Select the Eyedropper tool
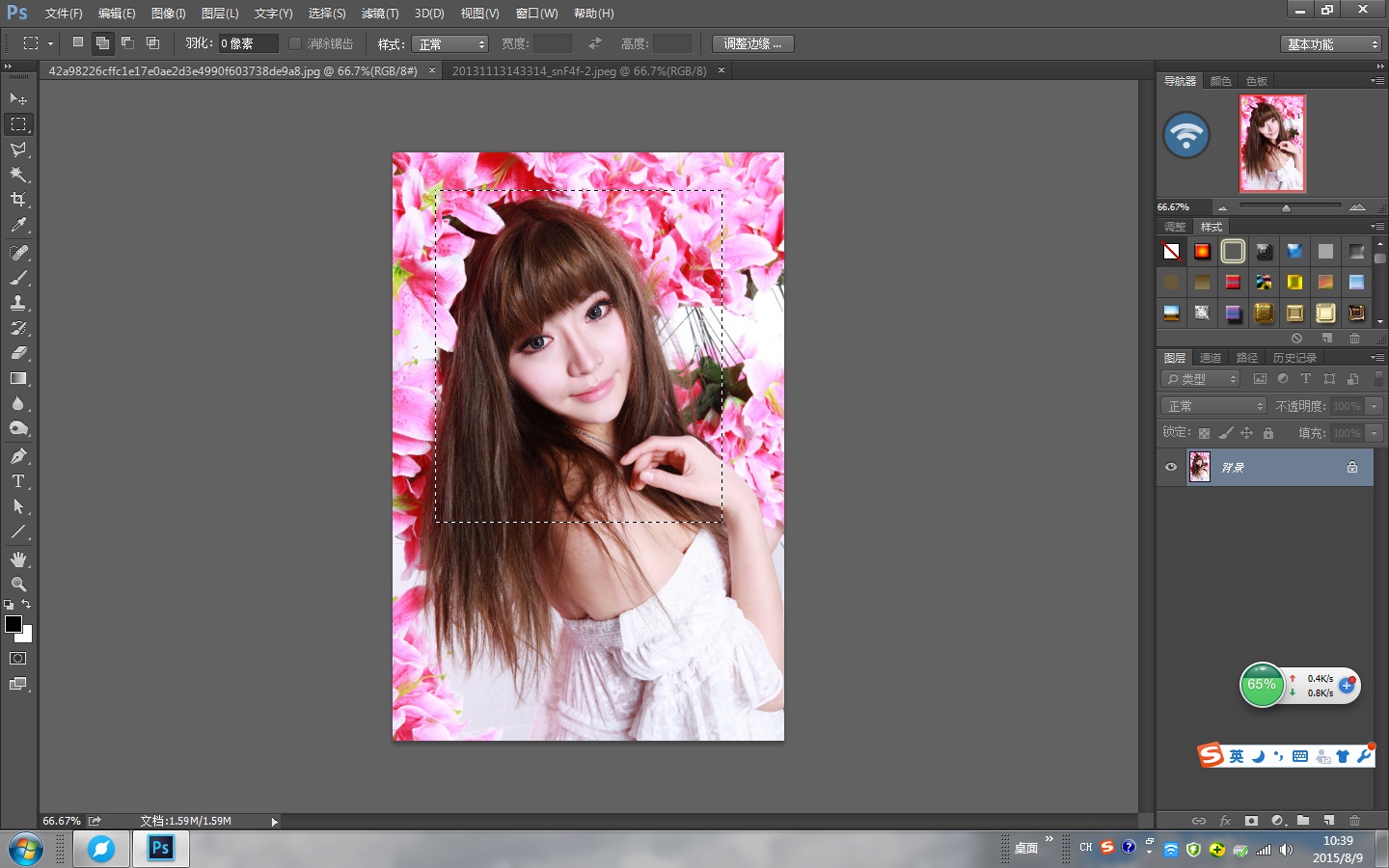 click(x=18, y=226)
